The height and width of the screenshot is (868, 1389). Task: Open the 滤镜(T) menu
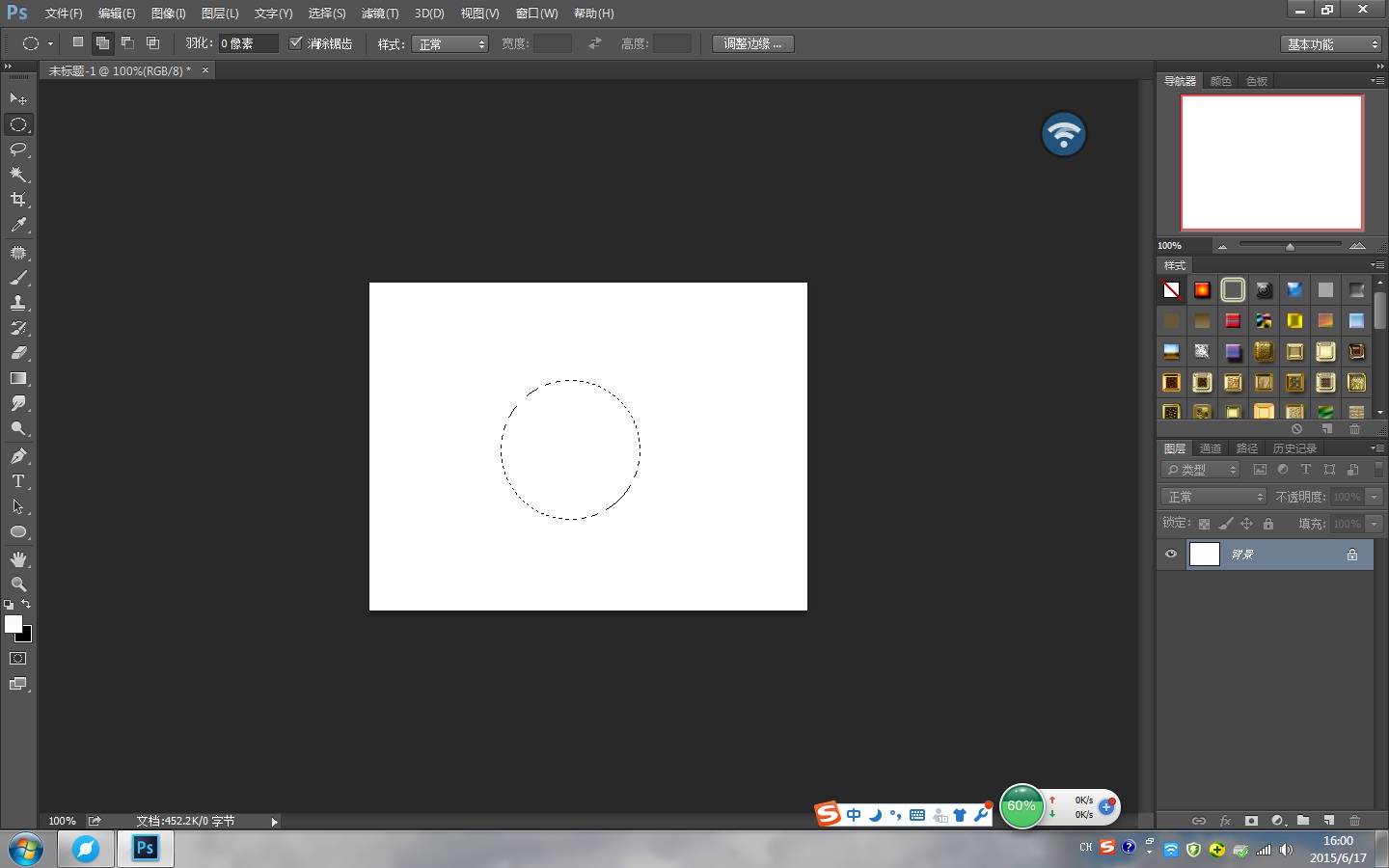pyautogui.click(x=380, y=14)
